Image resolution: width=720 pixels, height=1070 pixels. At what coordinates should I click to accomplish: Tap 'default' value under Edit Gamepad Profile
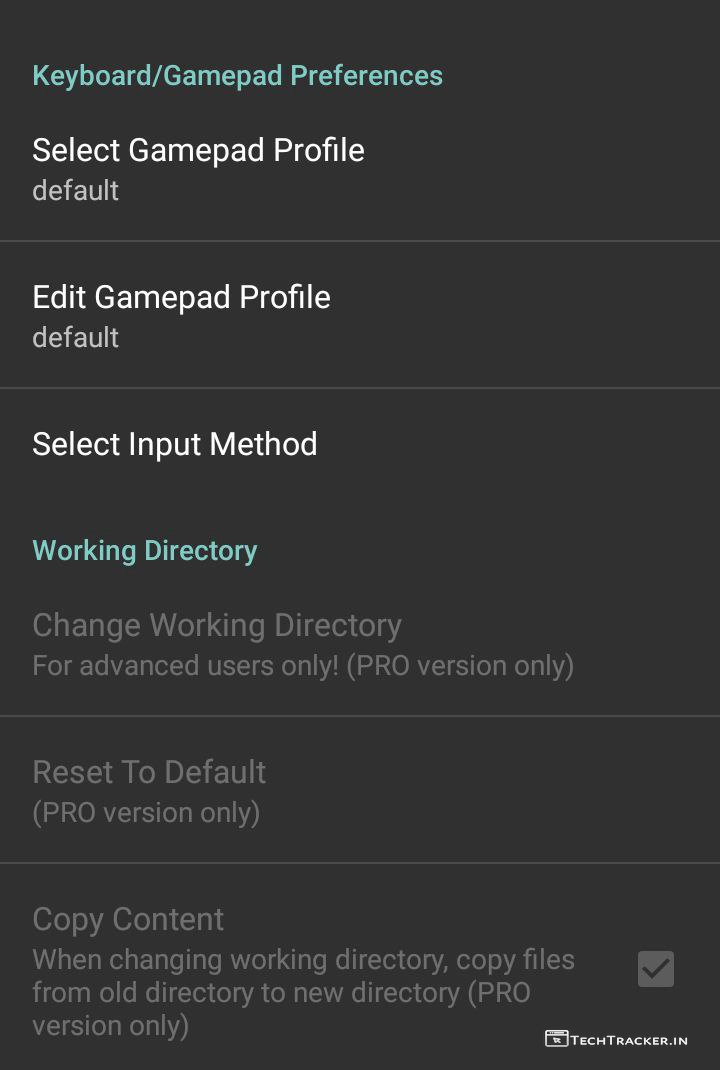(x=75, y=338)
